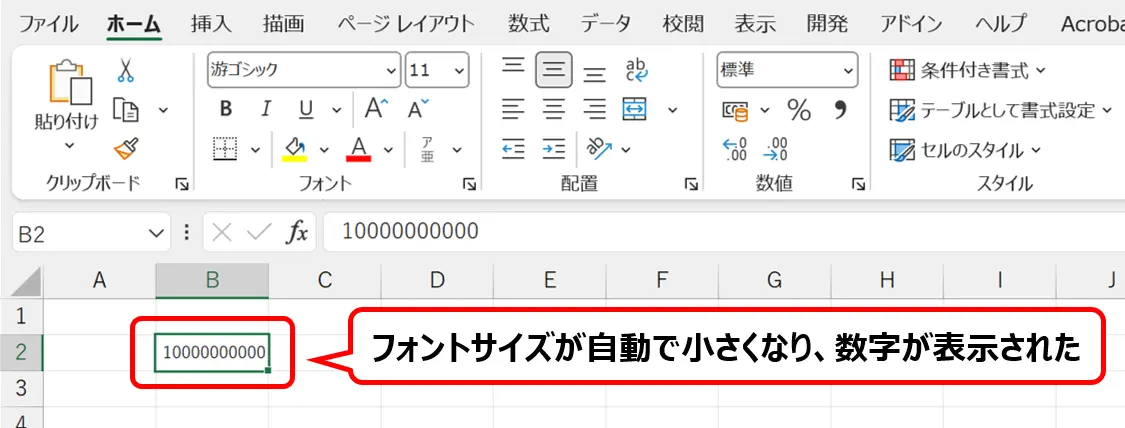This screenshot has height=428, width=1125.
Task: Open number format 標準 dropdown
Action: (x=849, y=70)
